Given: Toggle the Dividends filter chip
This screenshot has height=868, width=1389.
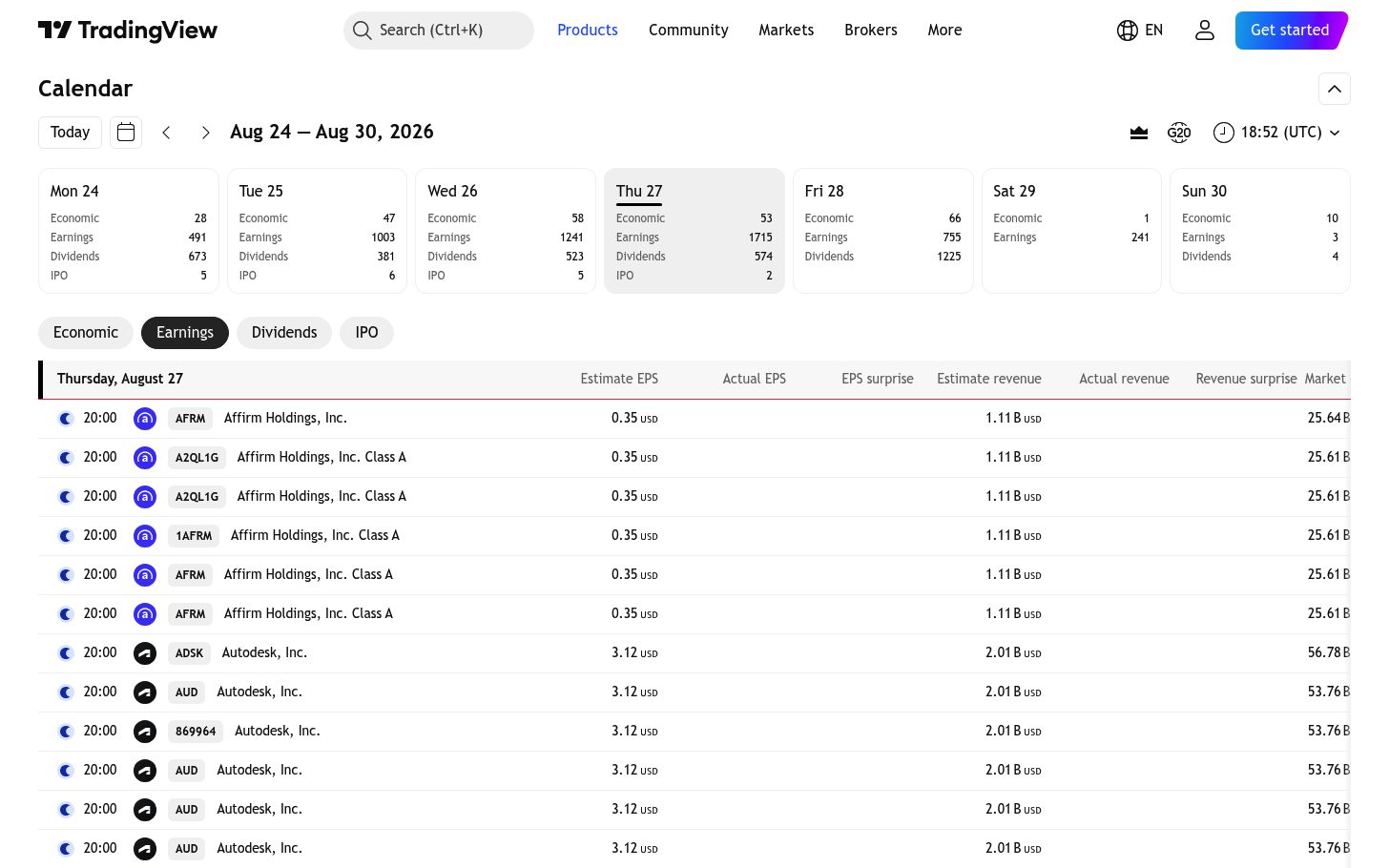Looking at the screenshot, I should point(284,333).
